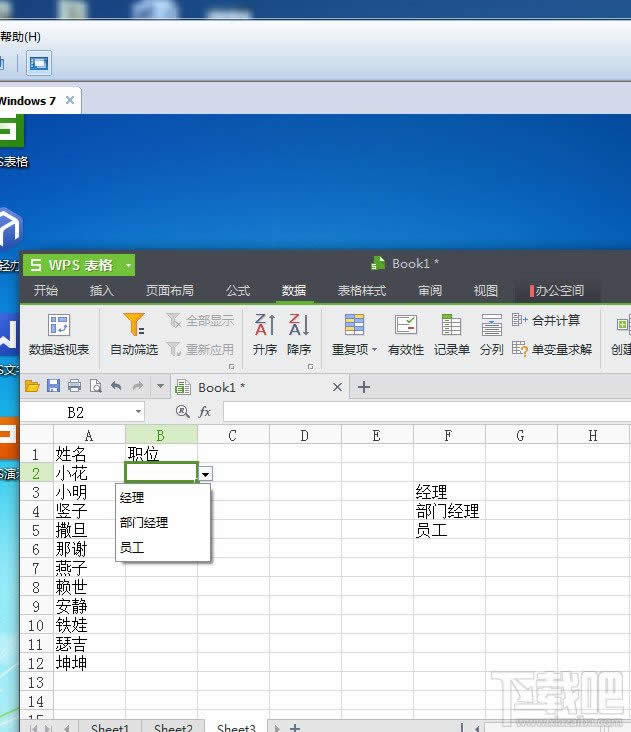Switch to the 视图 ribbon tab
This screenshot has width=631, height=732.
(485, 290)
